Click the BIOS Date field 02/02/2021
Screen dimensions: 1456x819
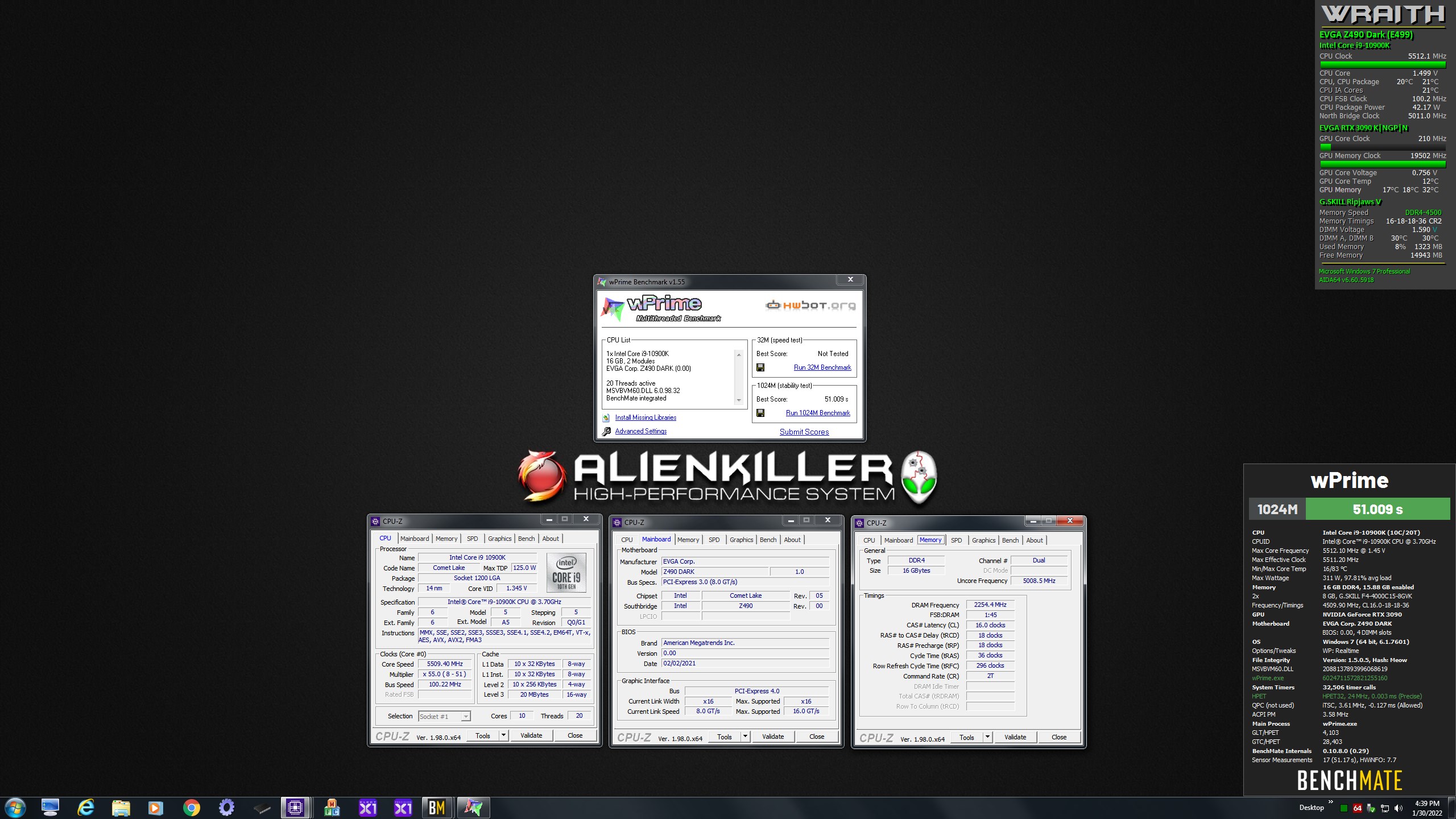[745, 664]
